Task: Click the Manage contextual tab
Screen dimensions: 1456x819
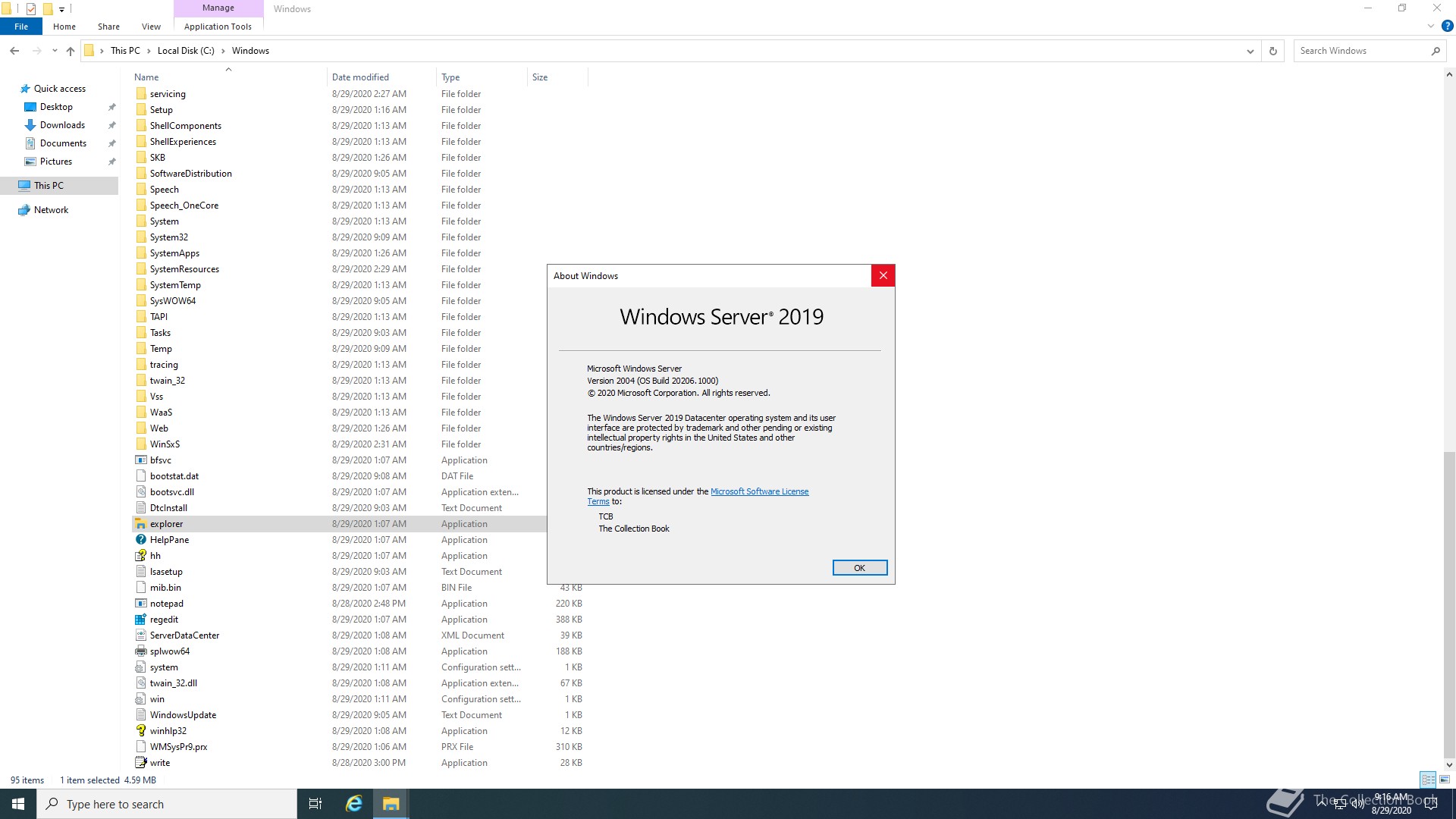Action: [218, 8]
